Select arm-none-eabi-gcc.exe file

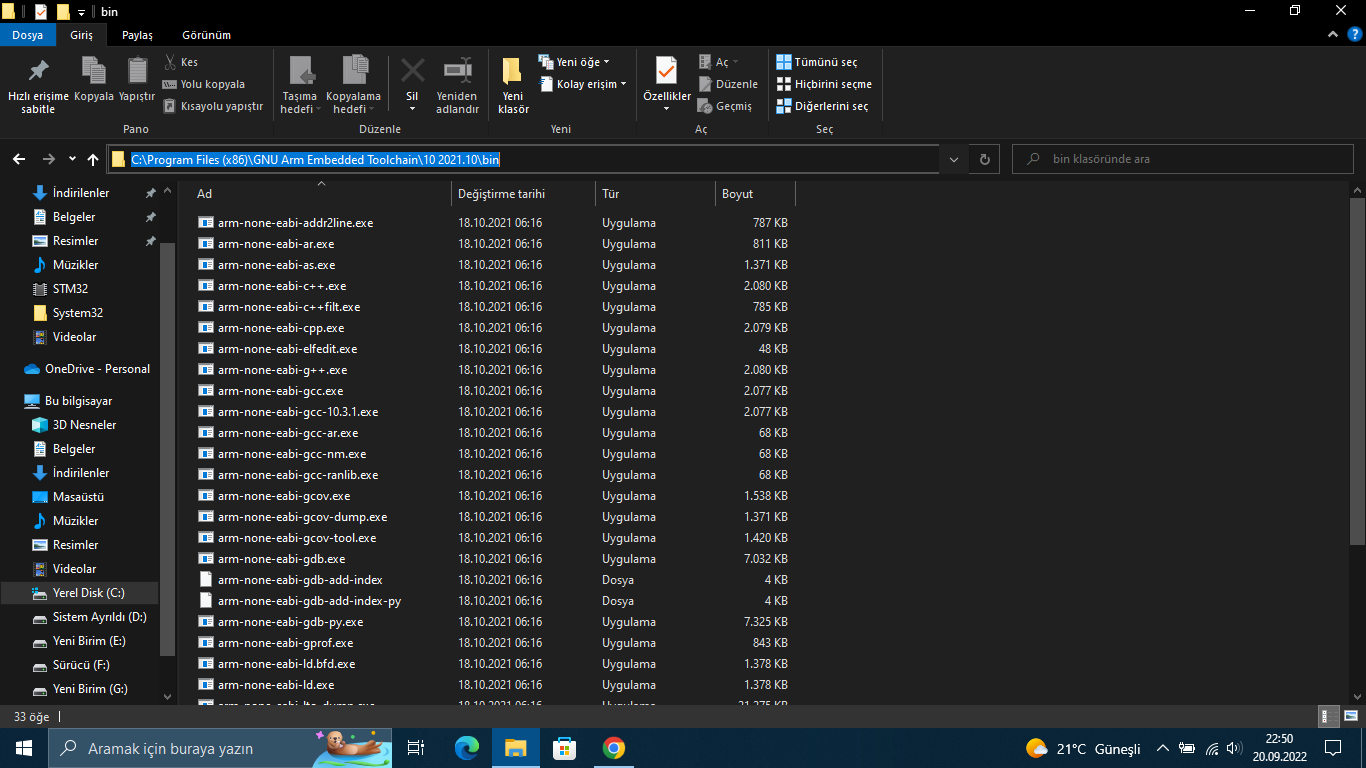coord(280,391)
